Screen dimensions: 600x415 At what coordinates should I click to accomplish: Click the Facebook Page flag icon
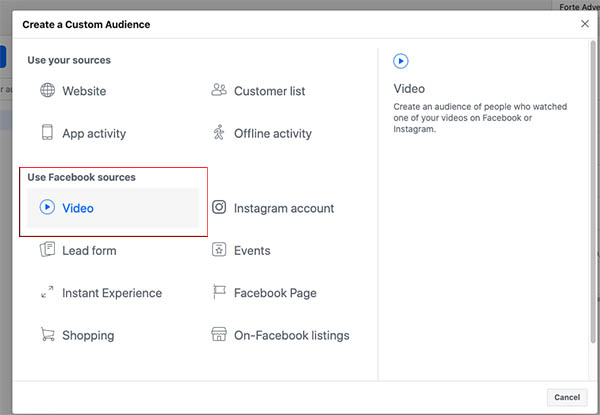[219, 292]
